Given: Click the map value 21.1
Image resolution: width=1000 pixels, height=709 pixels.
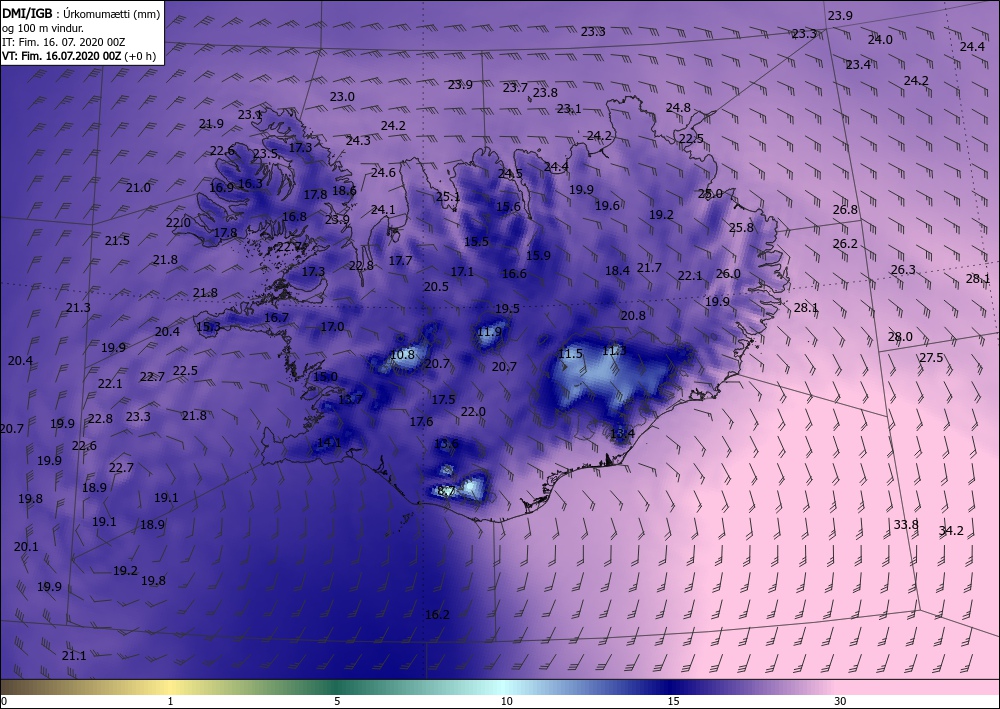Looking at the screenshot, I should click(74, 655).
